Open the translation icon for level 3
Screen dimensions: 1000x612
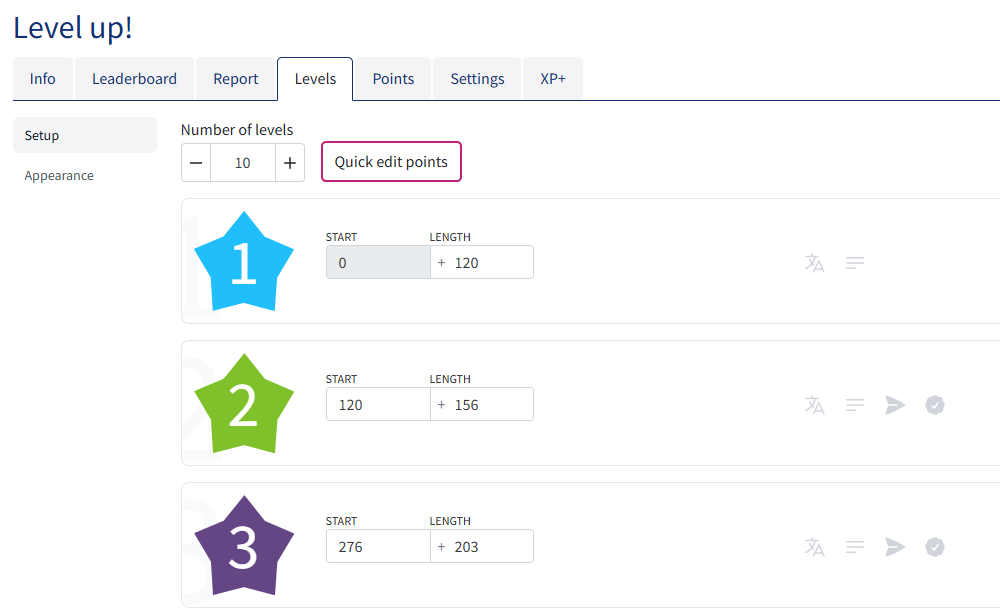[815, 547]
